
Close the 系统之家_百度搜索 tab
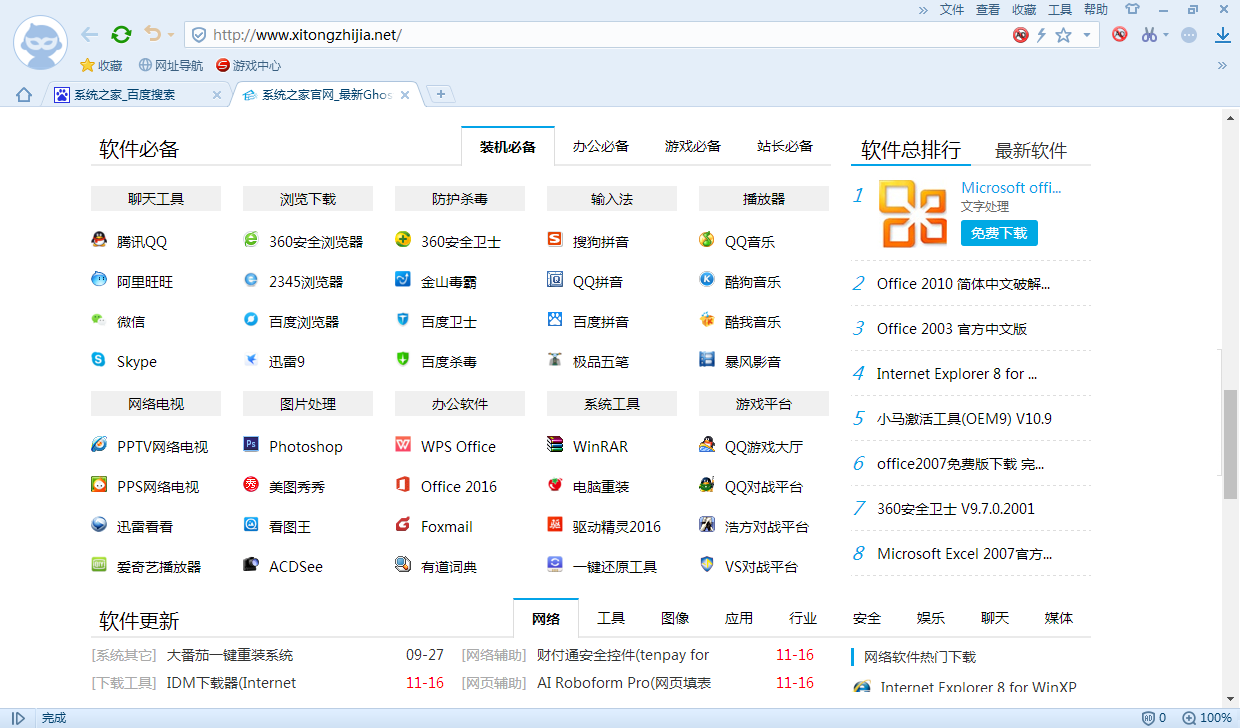[217, 95]
